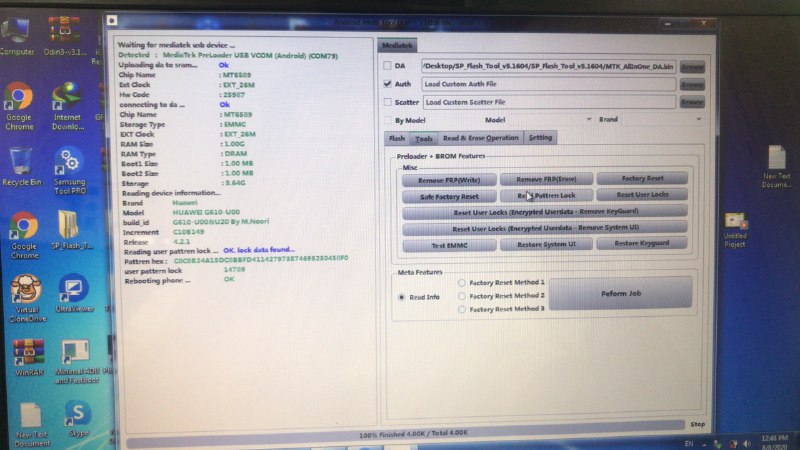This screenshot has height=450, width=800.
Task: Expand the Brand dropdown
Action: point(698,119)
